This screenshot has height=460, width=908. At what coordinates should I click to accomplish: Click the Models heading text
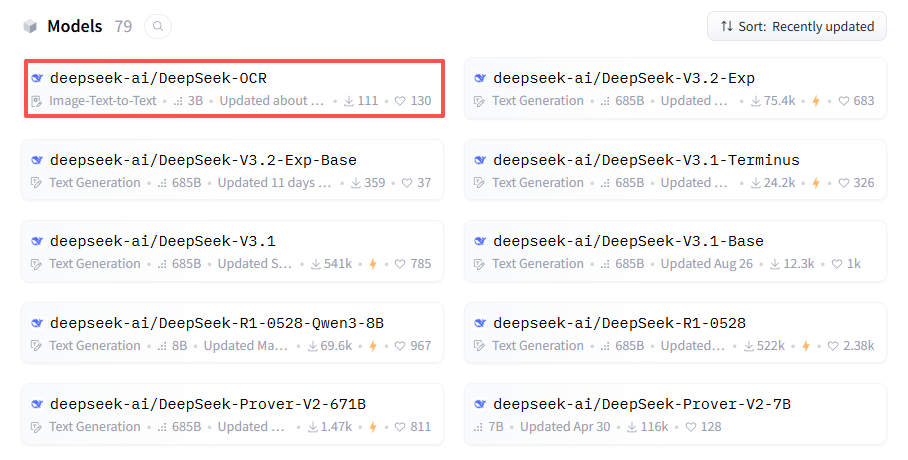(75, 27)
